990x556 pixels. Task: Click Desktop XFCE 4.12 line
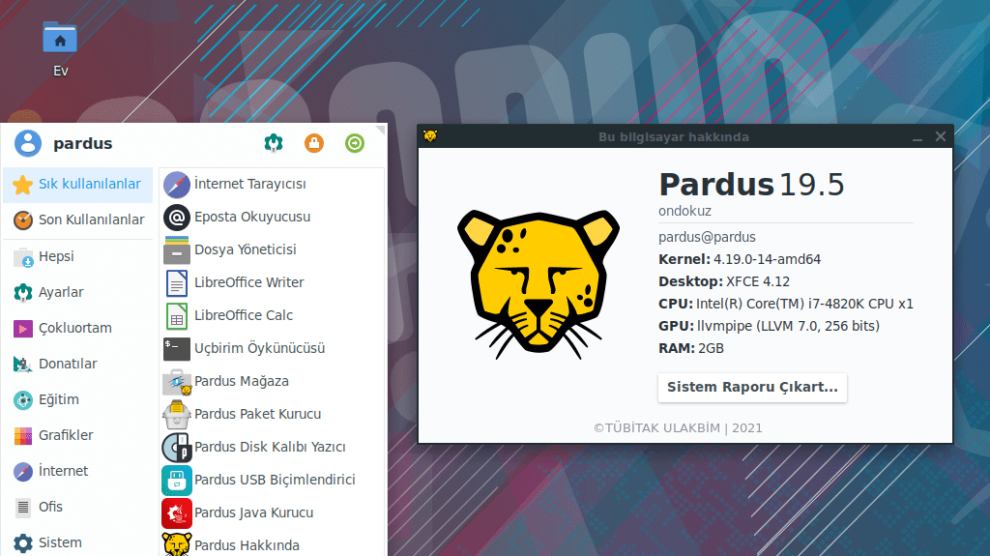(724, 281)
